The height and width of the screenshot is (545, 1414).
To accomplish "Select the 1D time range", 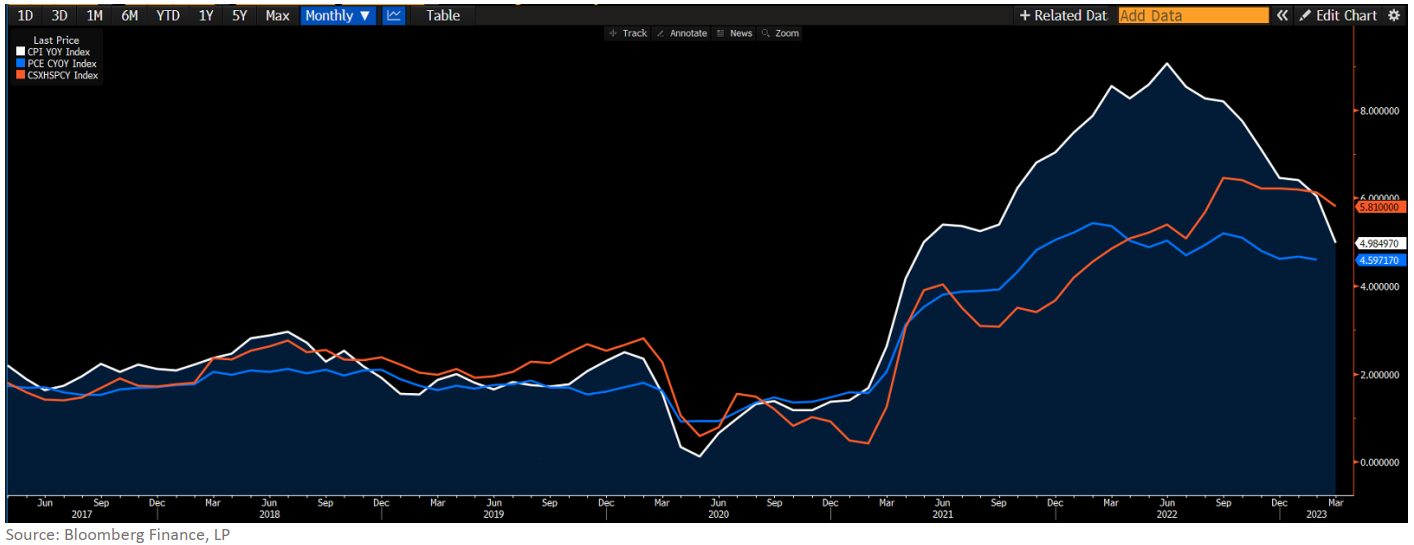I will coord(26,15).
